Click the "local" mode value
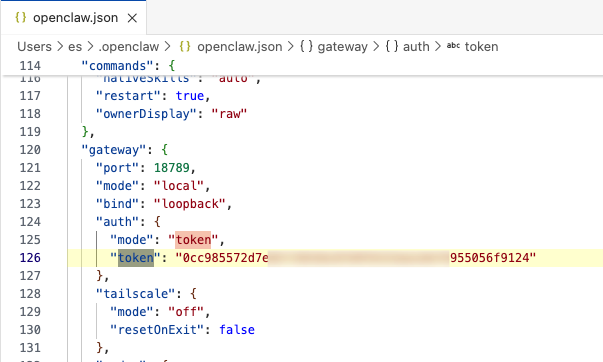This screenshot has width=603, height=362. [179, 186]
